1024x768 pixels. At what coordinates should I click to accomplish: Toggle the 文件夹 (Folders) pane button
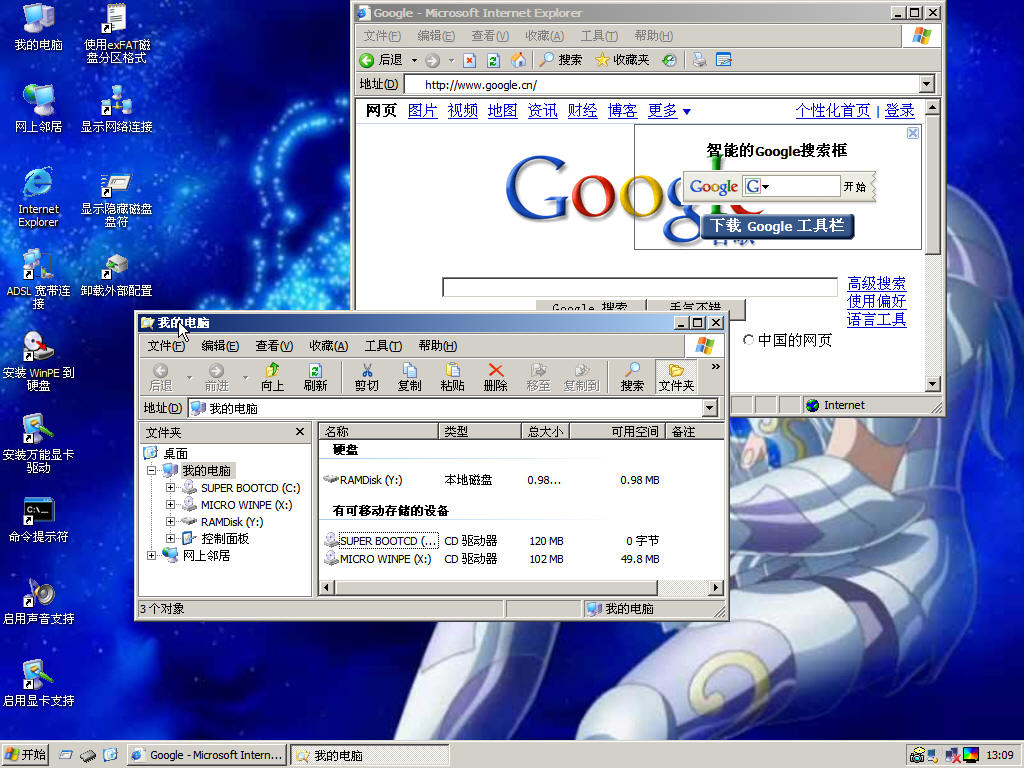tap(676, 377)
